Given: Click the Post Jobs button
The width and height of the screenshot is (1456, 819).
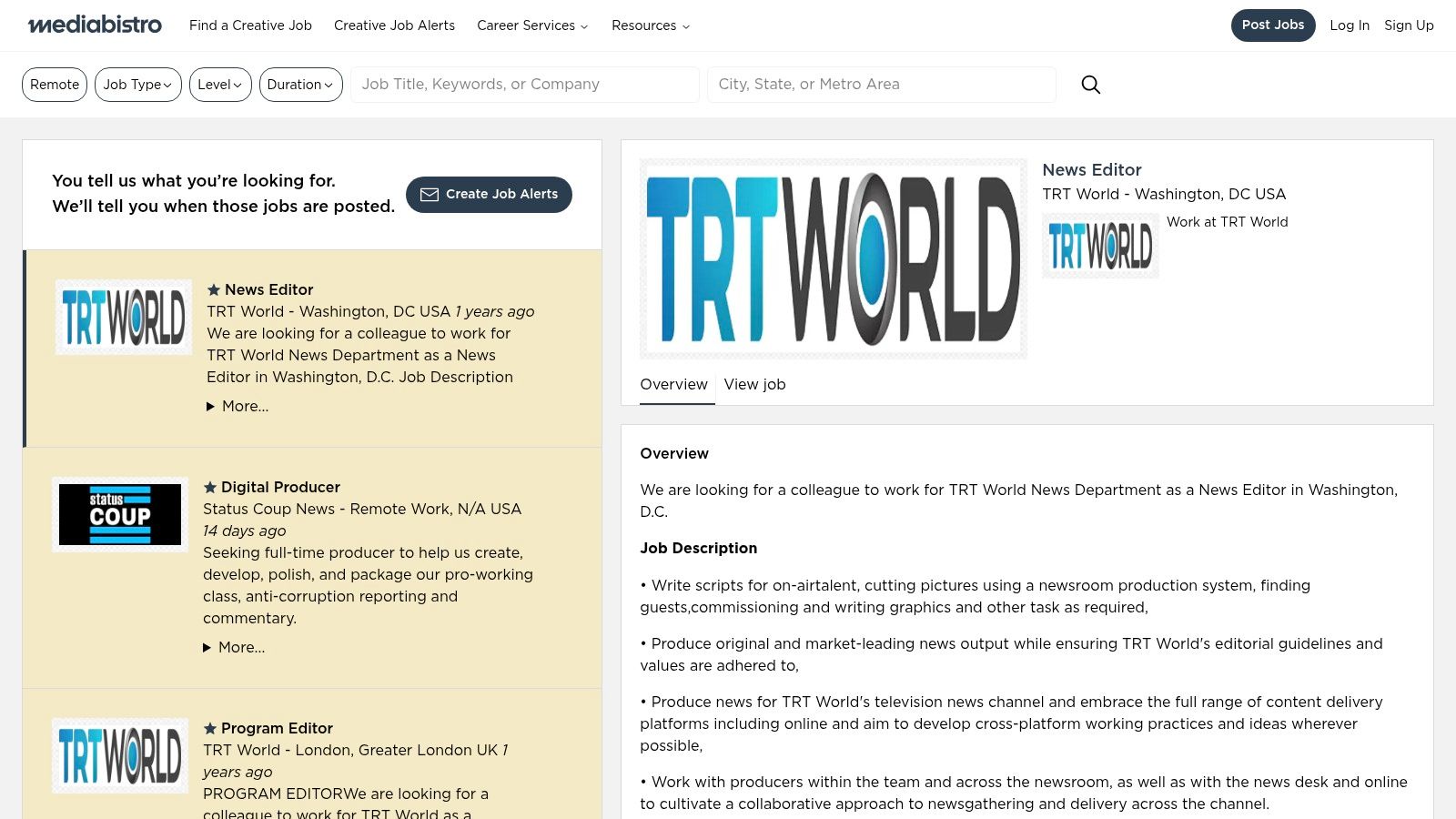Looking at the screenshot, I should (1273, 25).
